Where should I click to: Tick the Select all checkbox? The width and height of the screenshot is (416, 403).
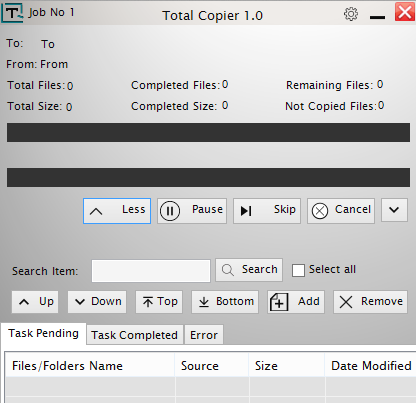tap(298, 270)
